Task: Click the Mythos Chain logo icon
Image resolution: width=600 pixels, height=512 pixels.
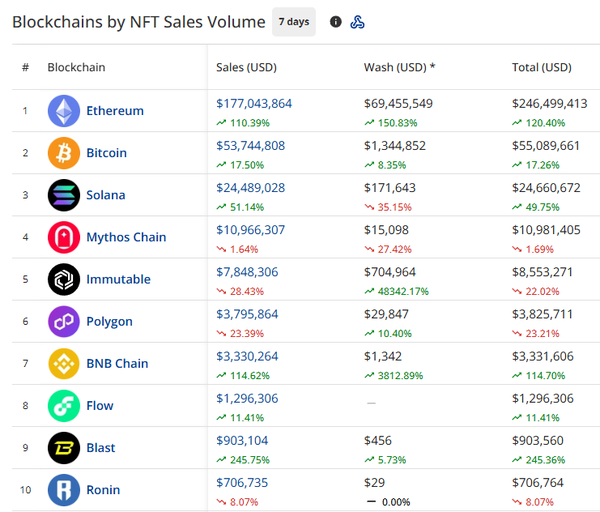Action: pos(64,237)
